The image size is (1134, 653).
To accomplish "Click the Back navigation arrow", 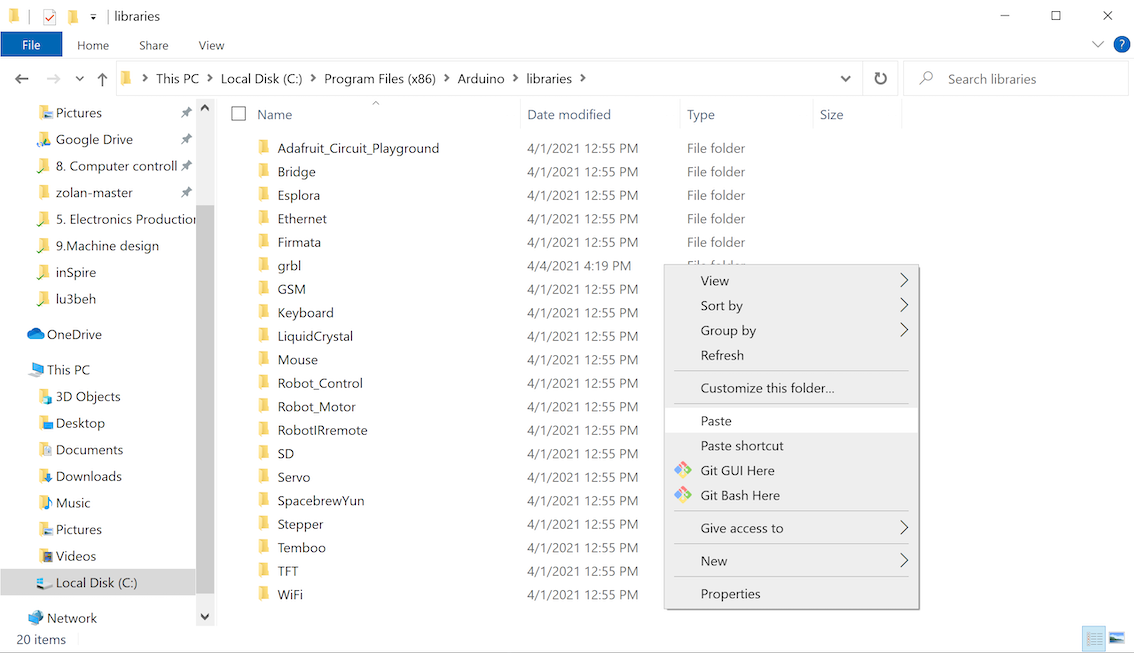I will [x=22, y=79].
